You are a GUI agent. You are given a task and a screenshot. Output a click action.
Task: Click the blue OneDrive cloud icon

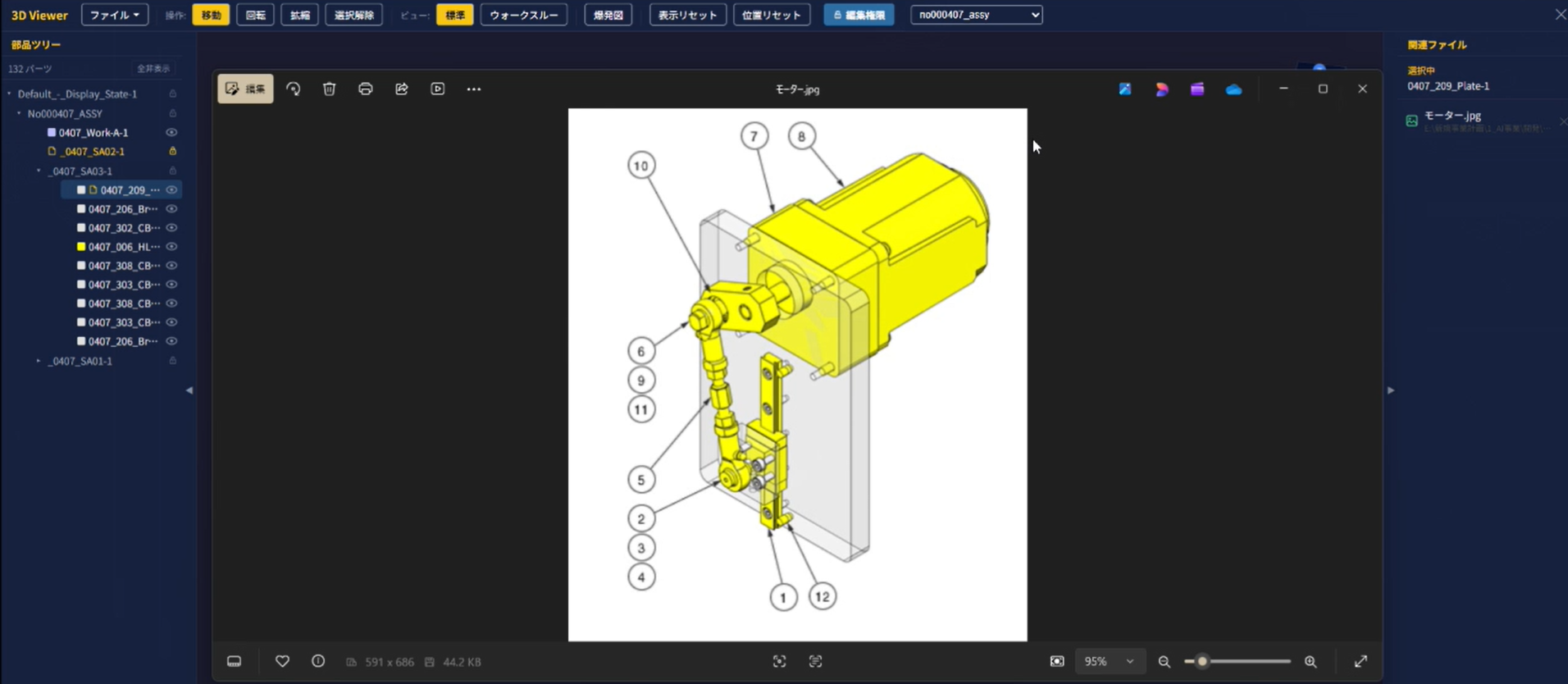1233,89
